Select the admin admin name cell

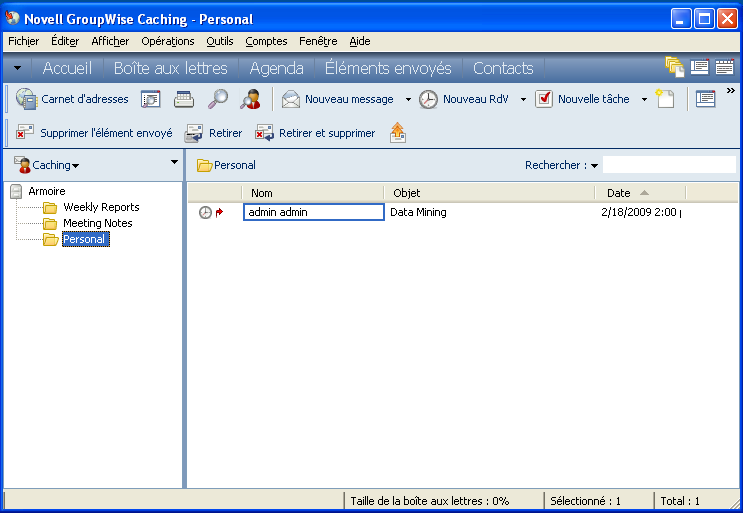[314, 212]
